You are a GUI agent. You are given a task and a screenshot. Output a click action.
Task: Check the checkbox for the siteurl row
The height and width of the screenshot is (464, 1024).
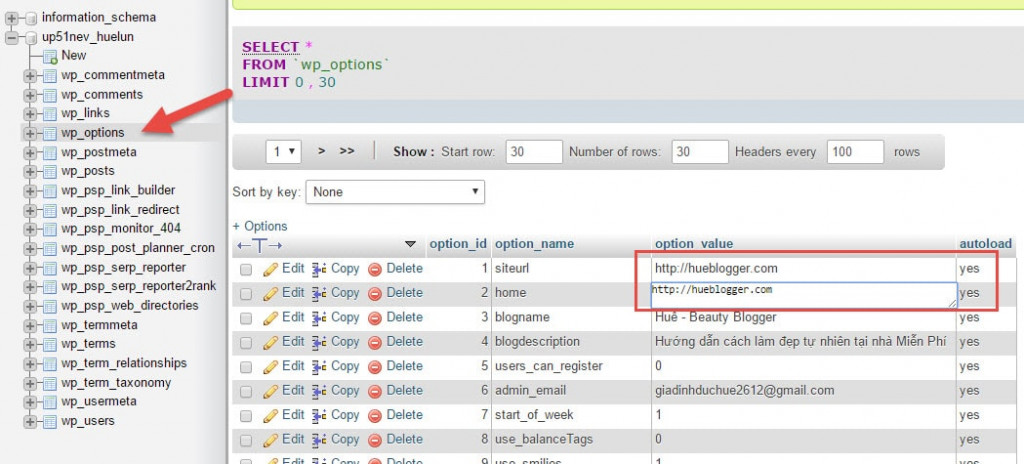[246, 269]
